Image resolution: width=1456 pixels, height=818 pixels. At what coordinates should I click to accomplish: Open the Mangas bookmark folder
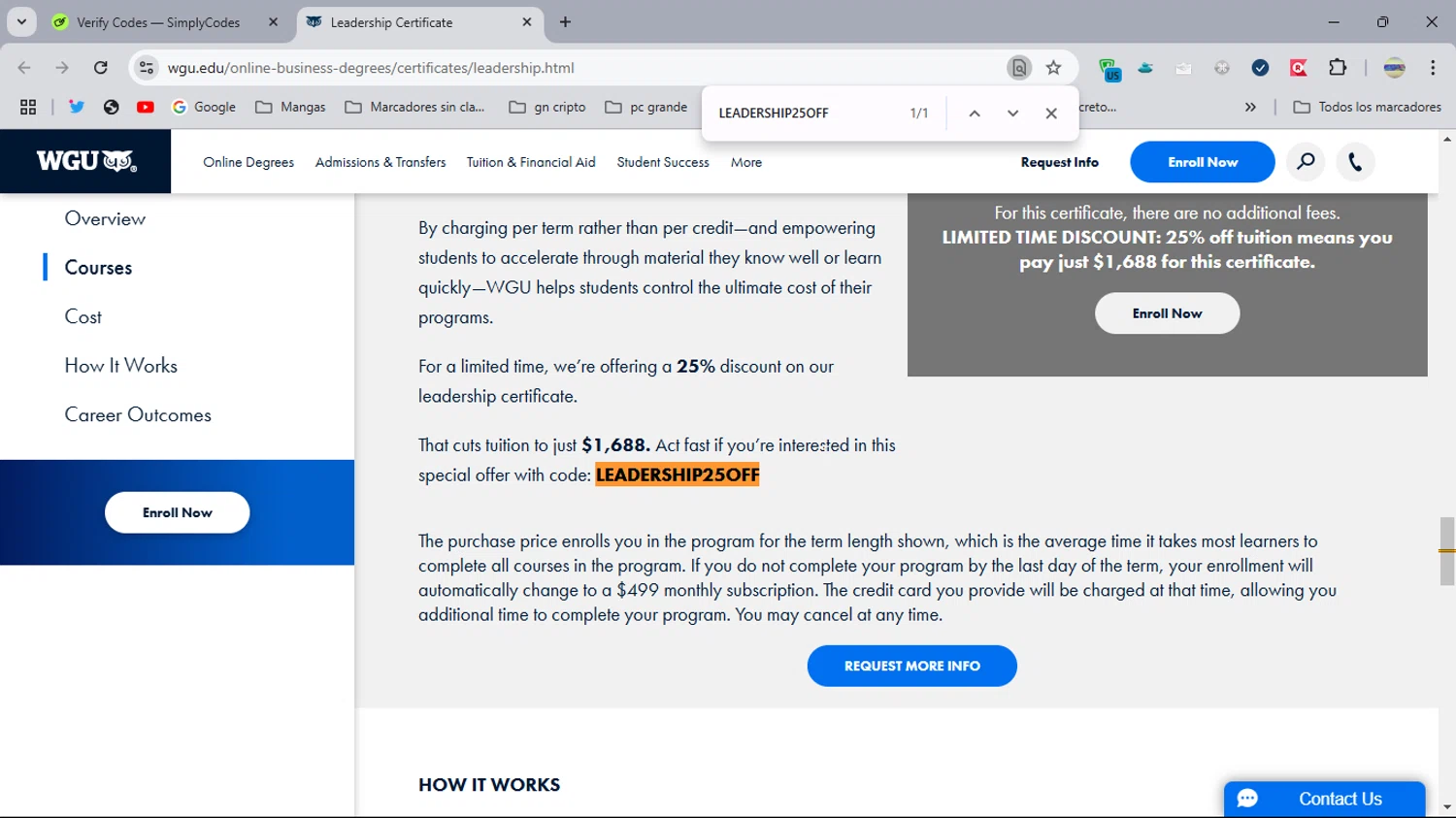coord(290,107)
